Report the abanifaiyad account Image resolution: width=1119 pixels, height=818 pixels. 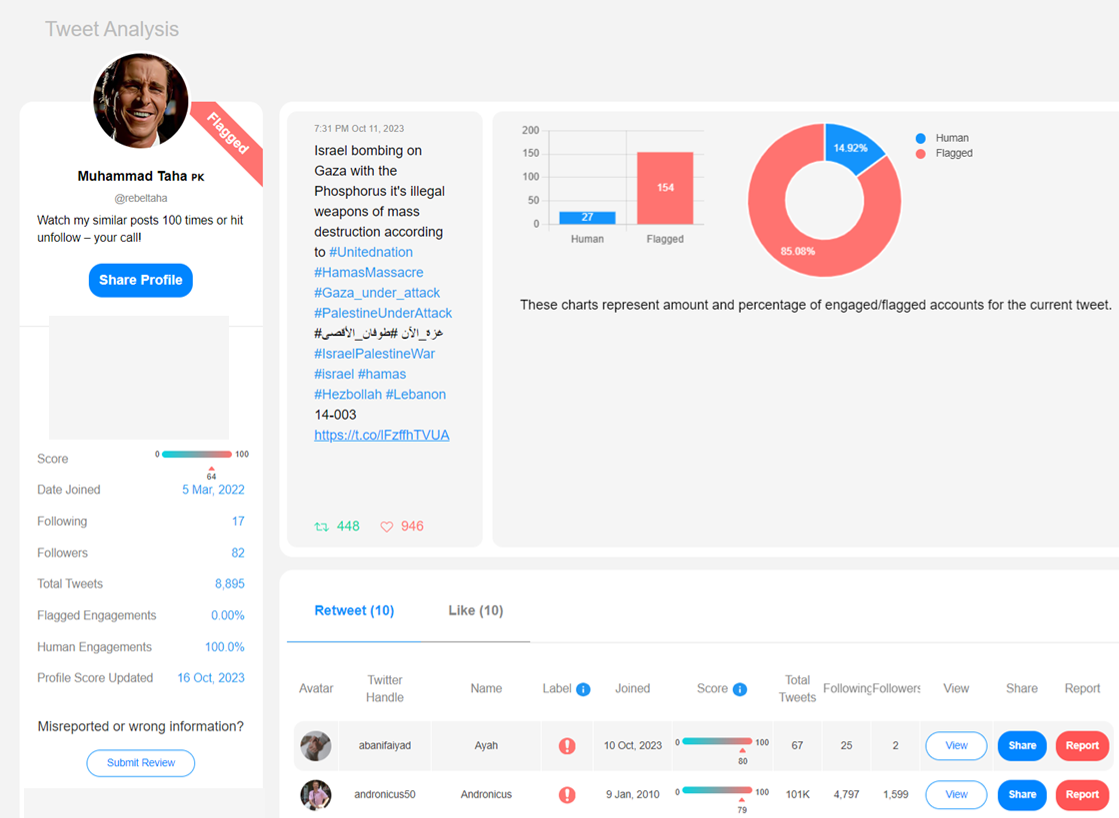[1082, 746]
